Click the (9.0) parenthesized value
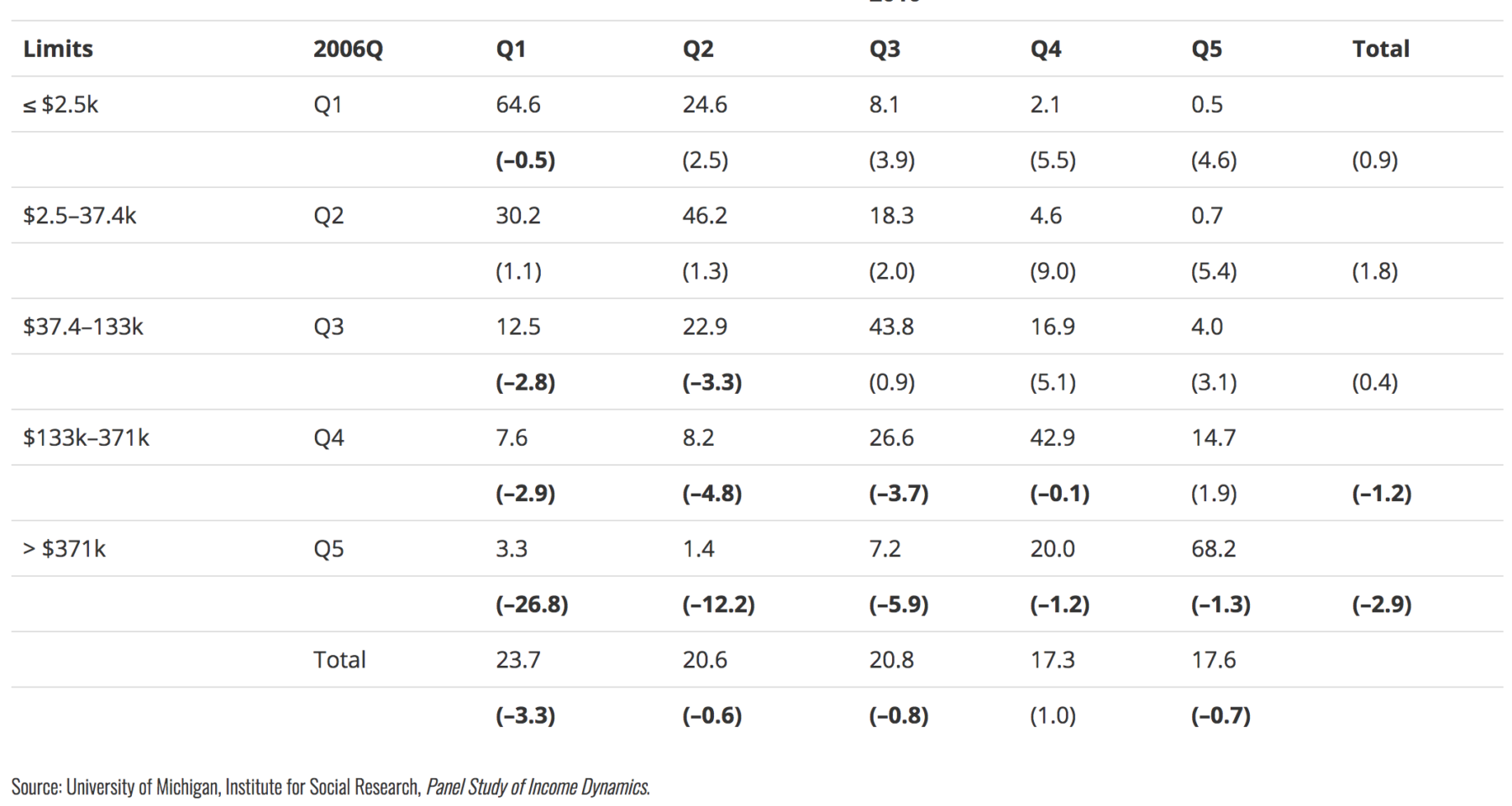This screenshot has height=806, width=1512. click(x=1053, y=271)
